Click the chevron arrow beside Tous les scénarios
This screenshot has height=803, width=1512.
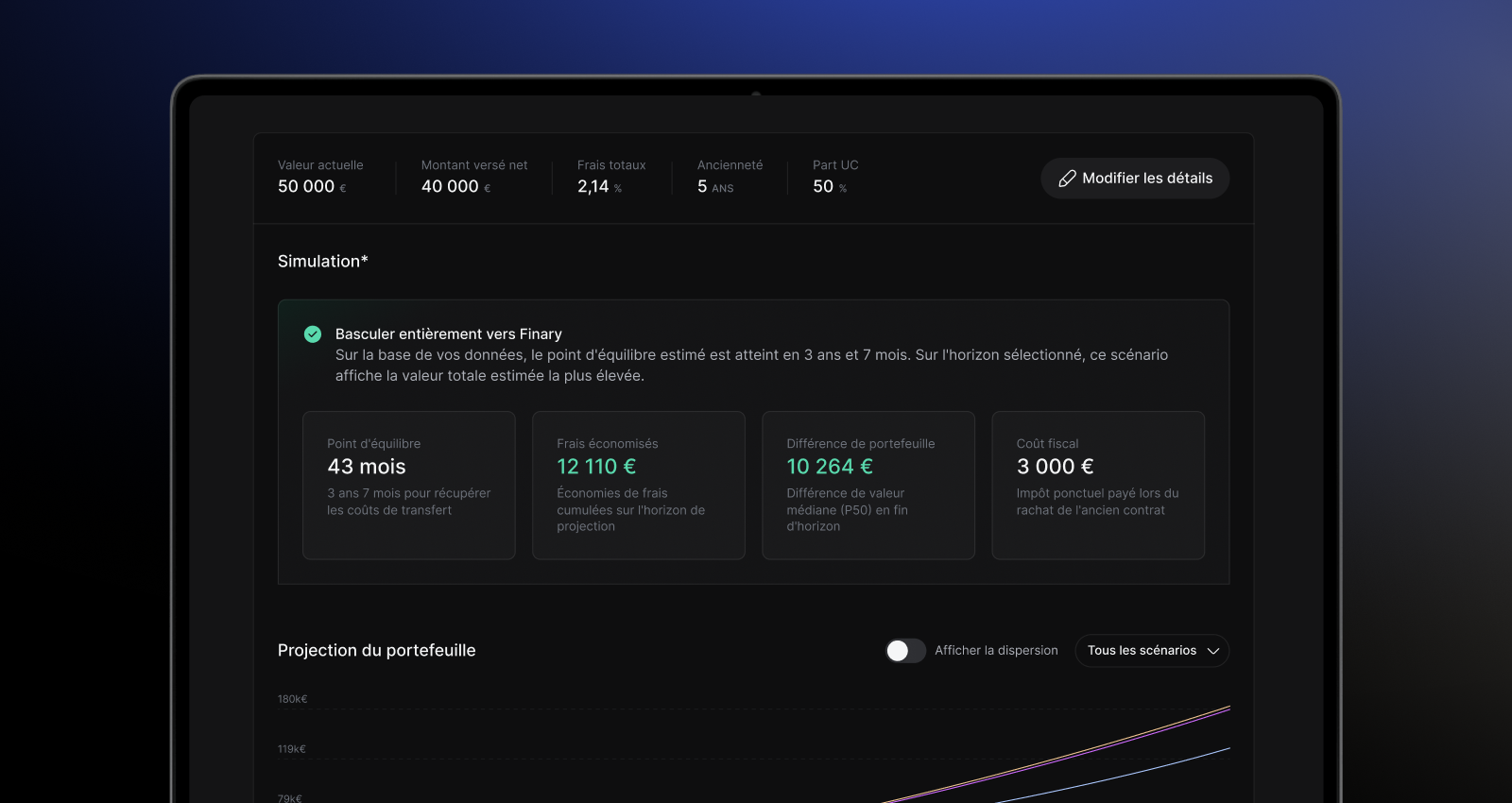coord(1213,651)
